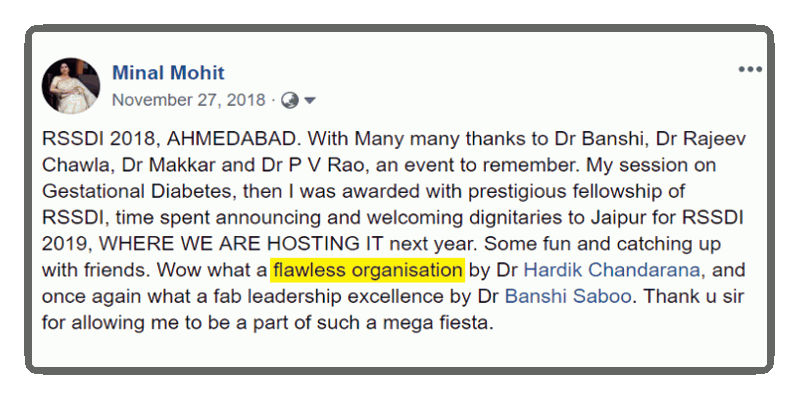This screenshot has width=800, height=400.
Task: Click Minal Mohit's profile picture
Action: [x=70, y=84]
